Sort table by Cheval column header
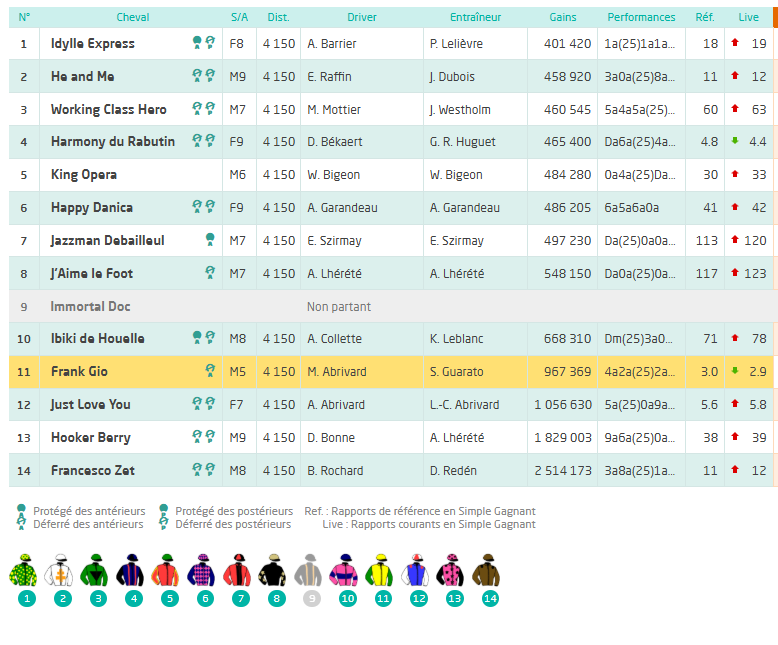This screenshot has width=778, height=645. point(133,17)
